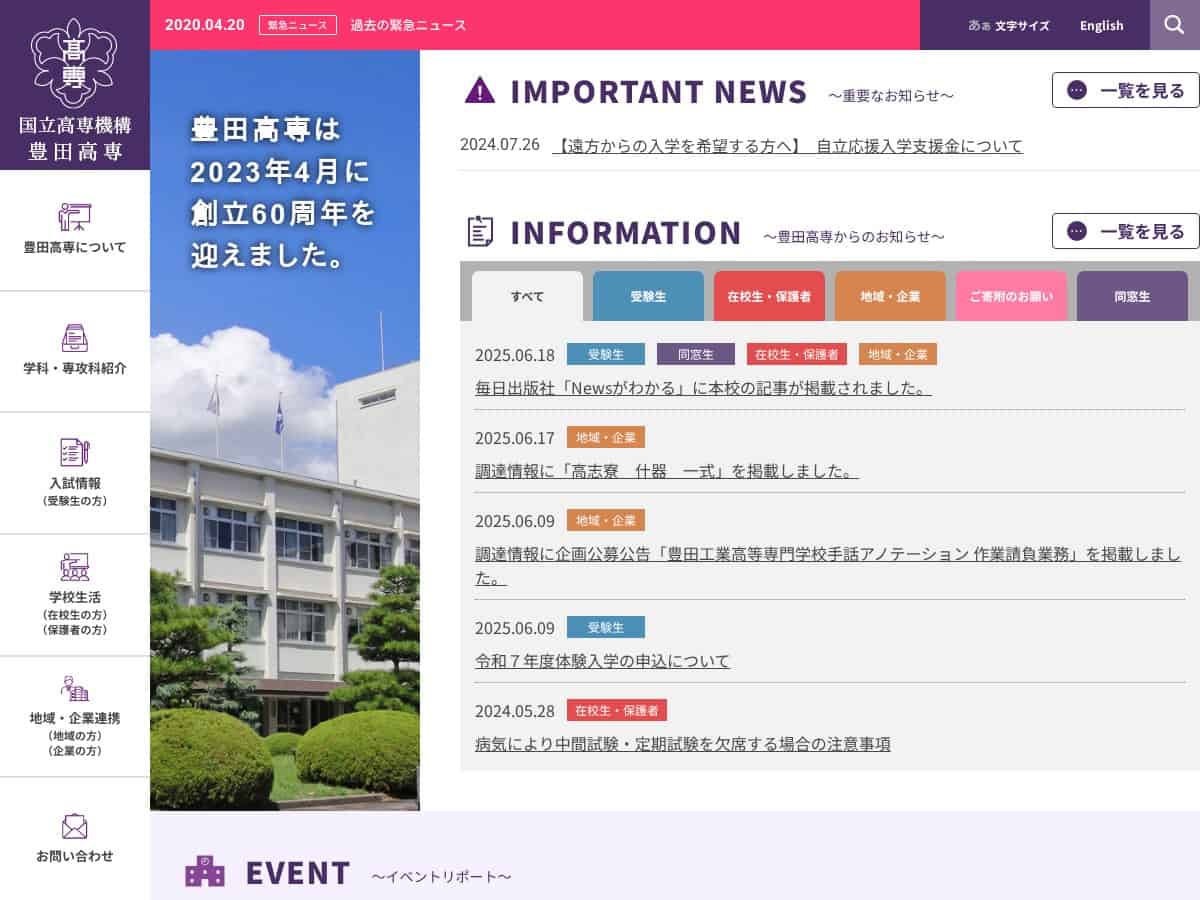Select the すべて tab
The image size is (1200, 900).
coord(527,296)
